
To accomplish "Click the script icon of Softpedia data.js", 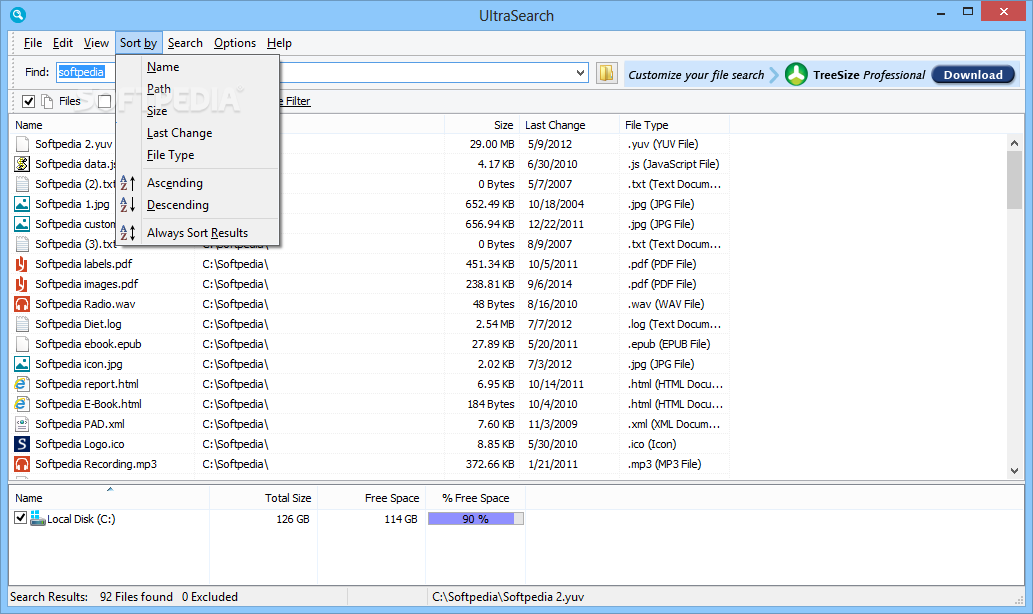I will [x=22, y=163].
